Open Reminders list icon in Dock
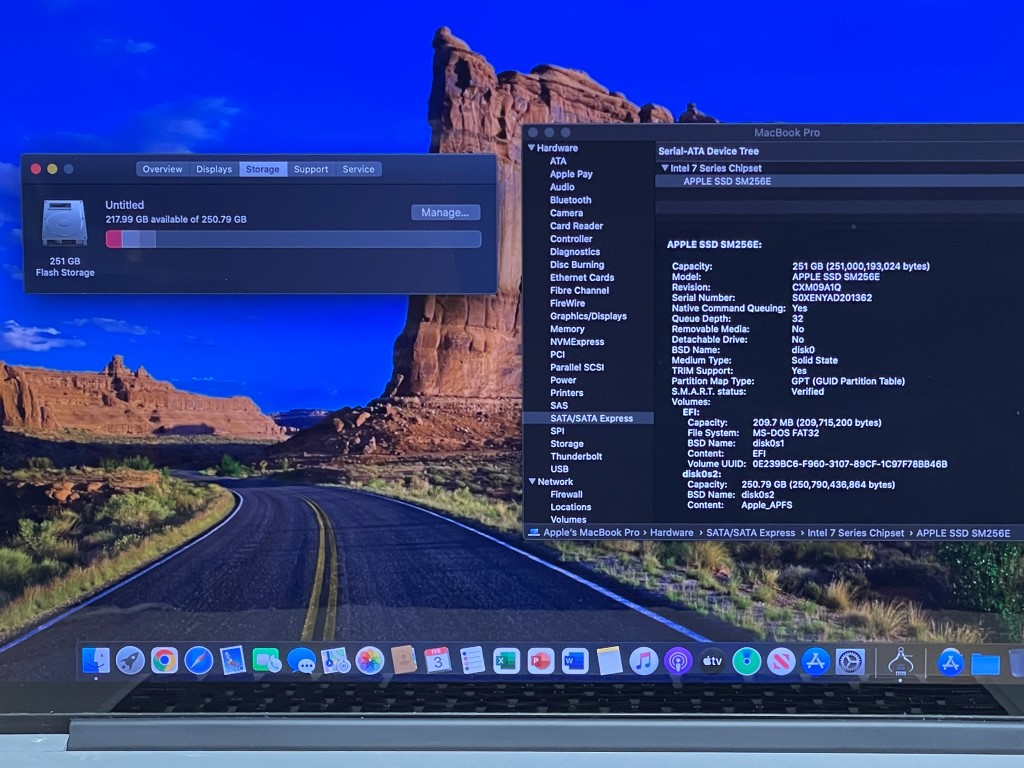The width and height of the screenshot is (1024, 768). (x=472, y=660)
